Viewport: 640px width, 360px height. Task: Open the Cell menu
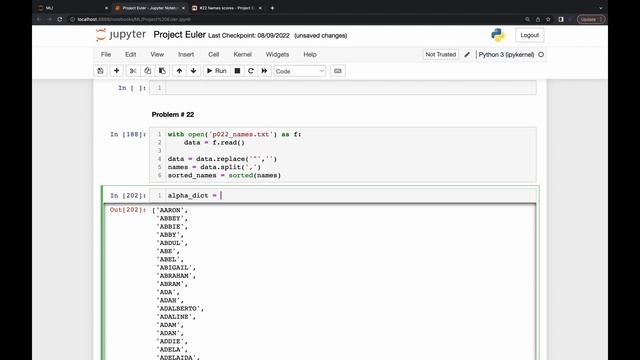pyautogui.click(x=213, y=54)
